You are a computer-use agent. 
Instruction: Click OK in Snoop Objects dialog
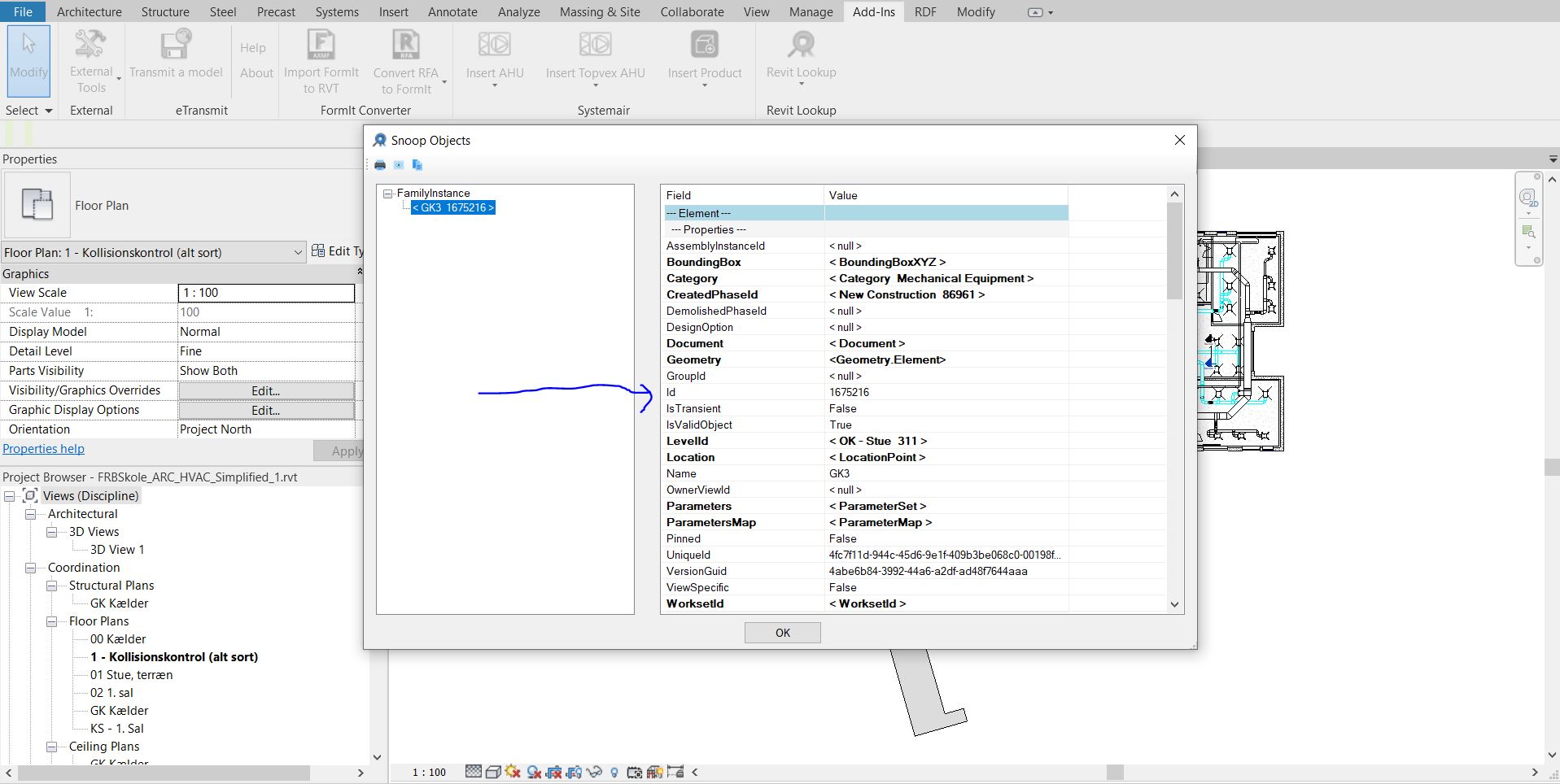tap(783, 633)
